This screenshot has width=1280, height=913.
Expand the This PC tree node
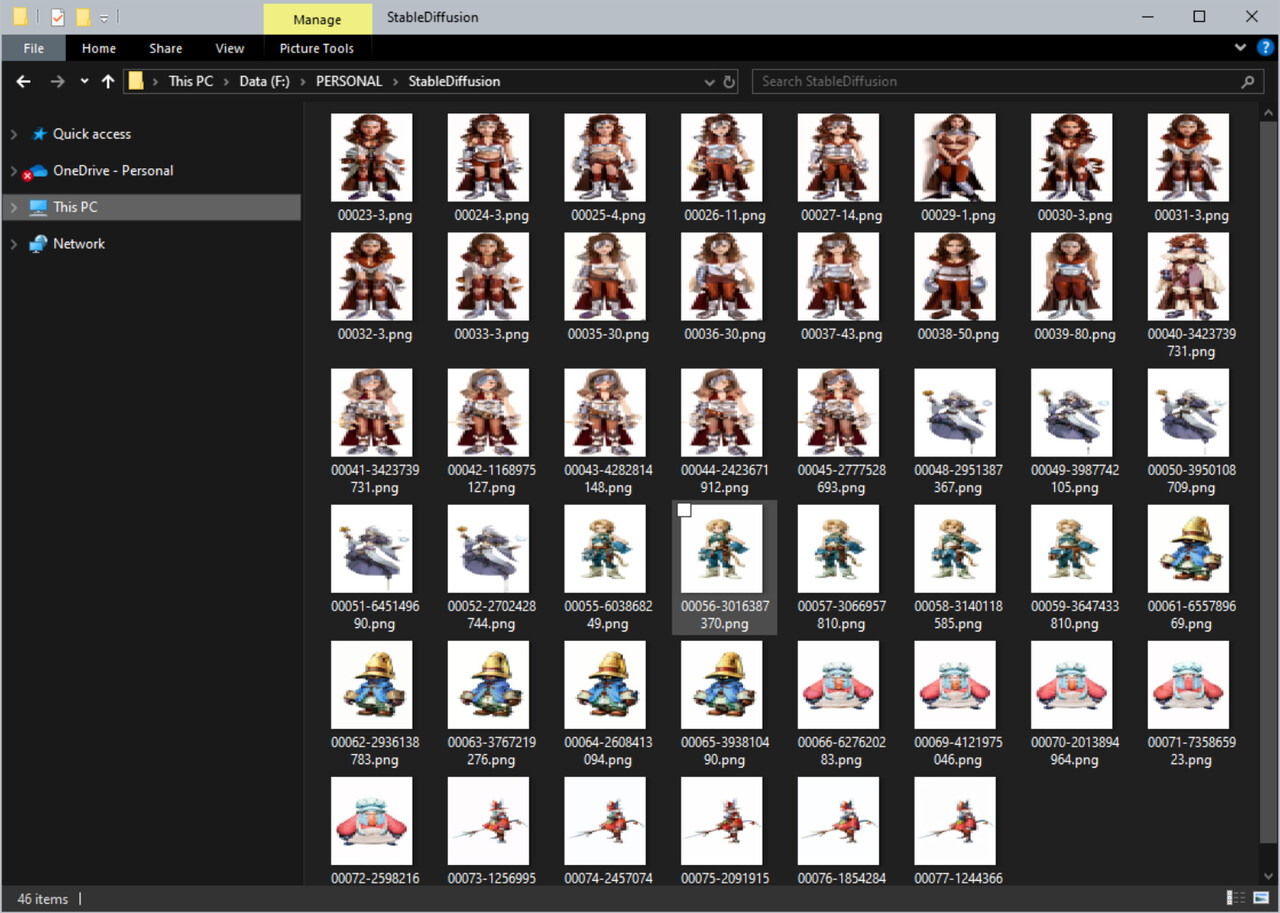tap(13, 207)
